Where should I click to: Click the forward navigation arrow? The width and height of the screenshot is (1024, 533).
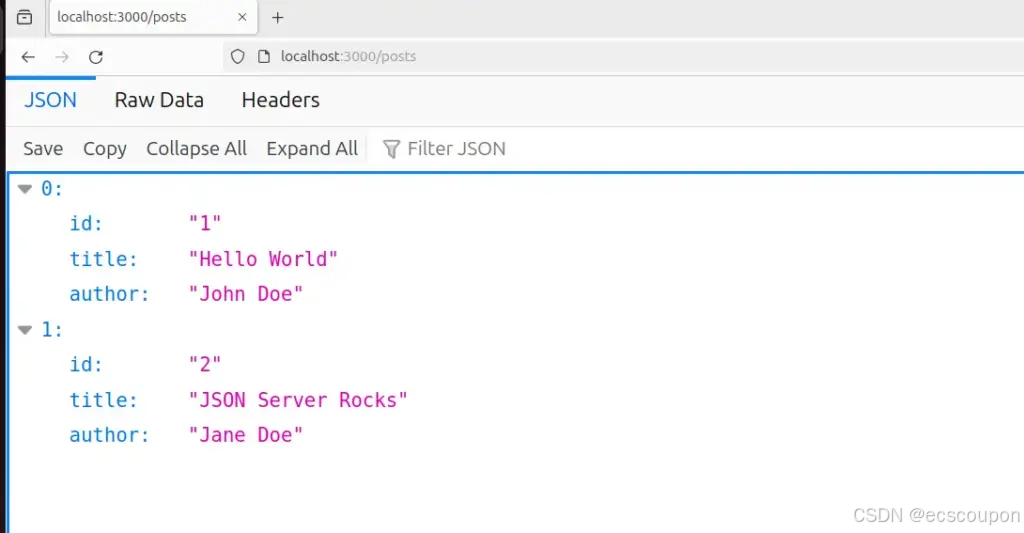tap(62, 57)
